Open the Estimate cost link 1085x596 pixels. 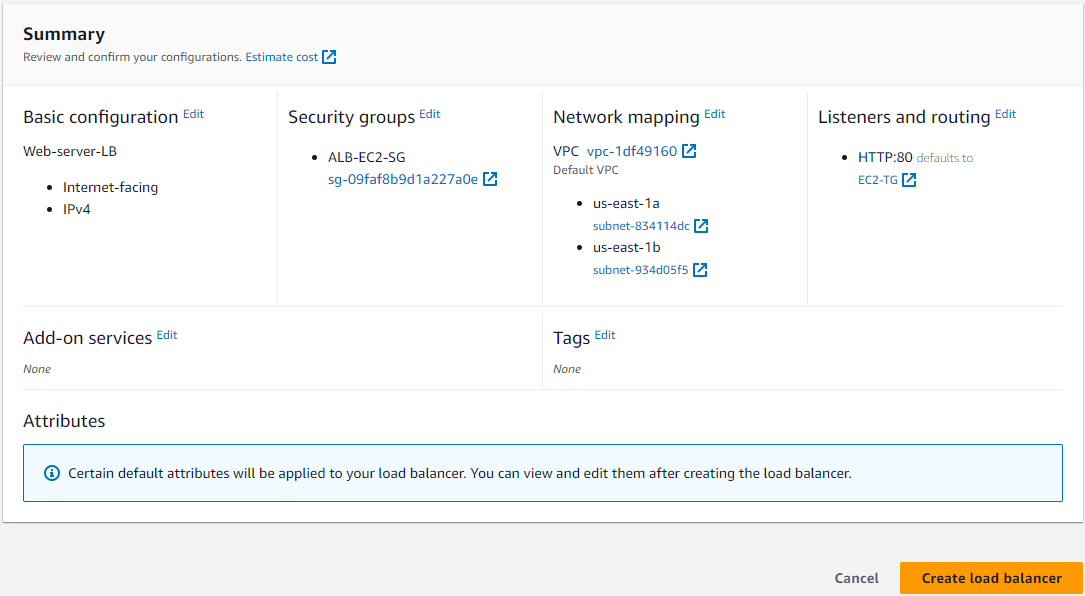(282, 57)
